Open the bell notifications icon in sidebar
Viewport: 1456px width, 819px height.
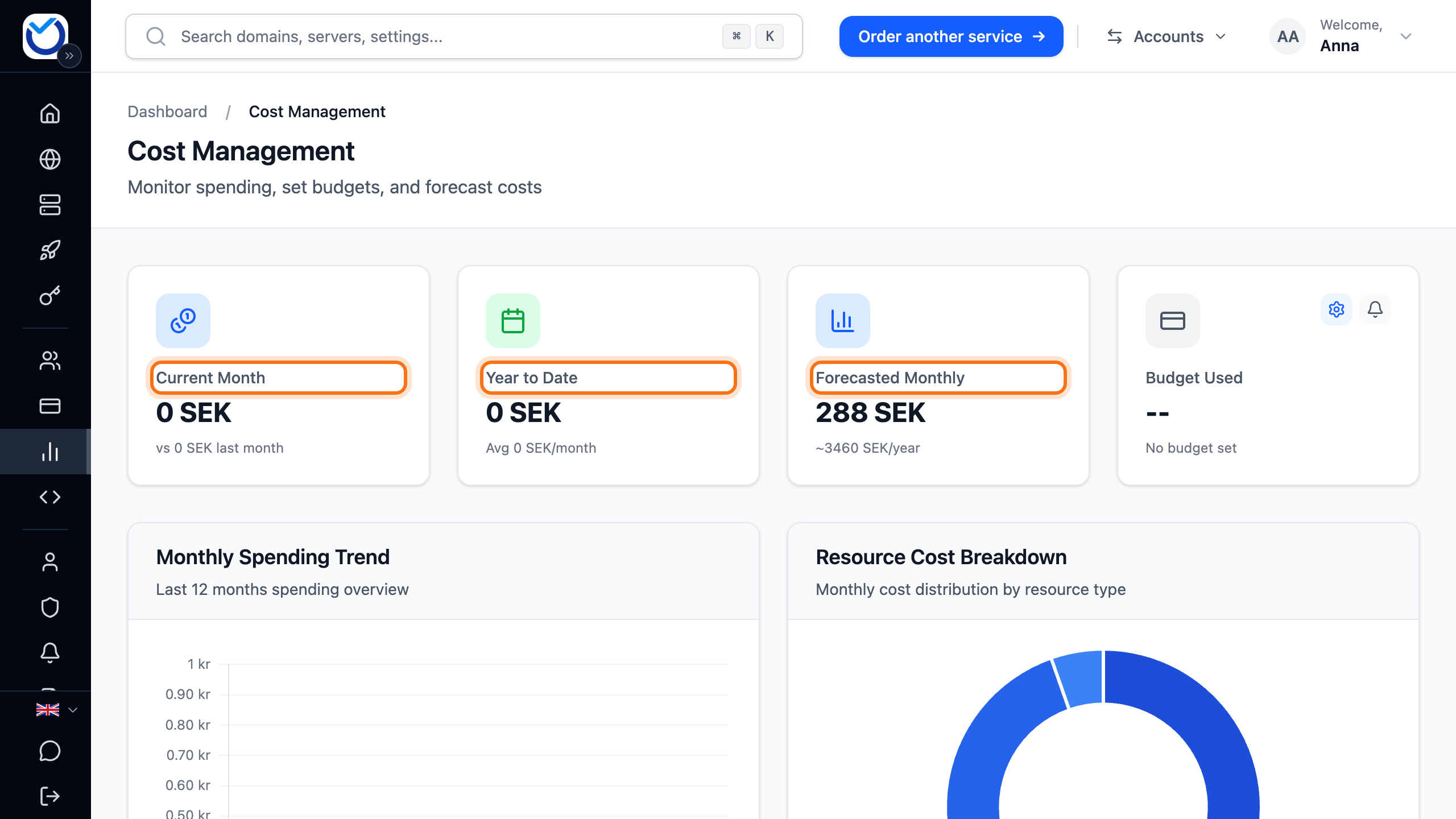pyautogui.click(x=50, y=653)
